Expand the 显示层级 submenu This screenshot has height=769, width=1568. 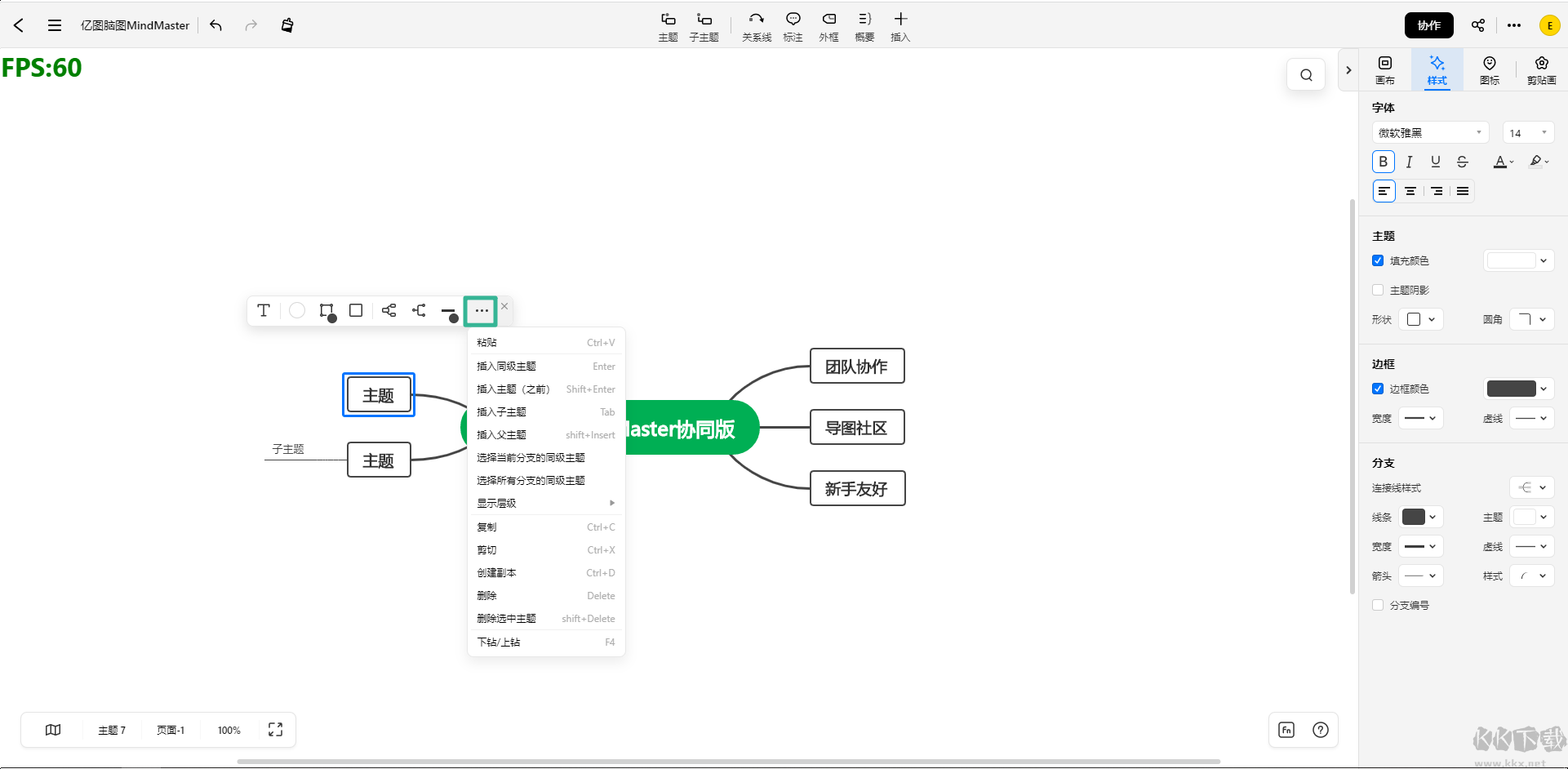point(545,504)
